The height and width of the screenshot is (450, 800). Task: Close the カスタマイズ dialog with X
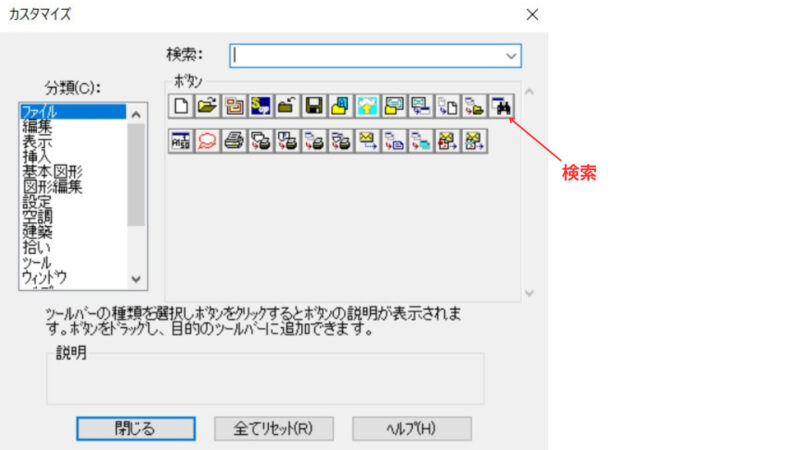[532, 14]
